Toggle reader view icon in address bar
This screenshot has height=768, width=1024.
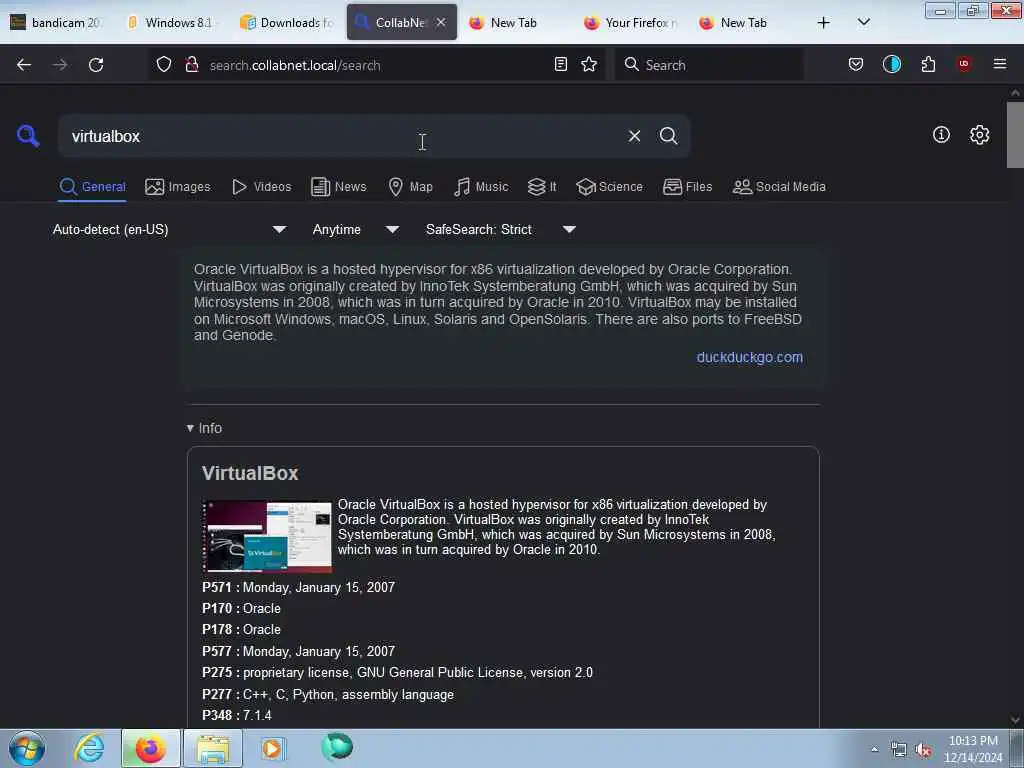pos(560,64)
